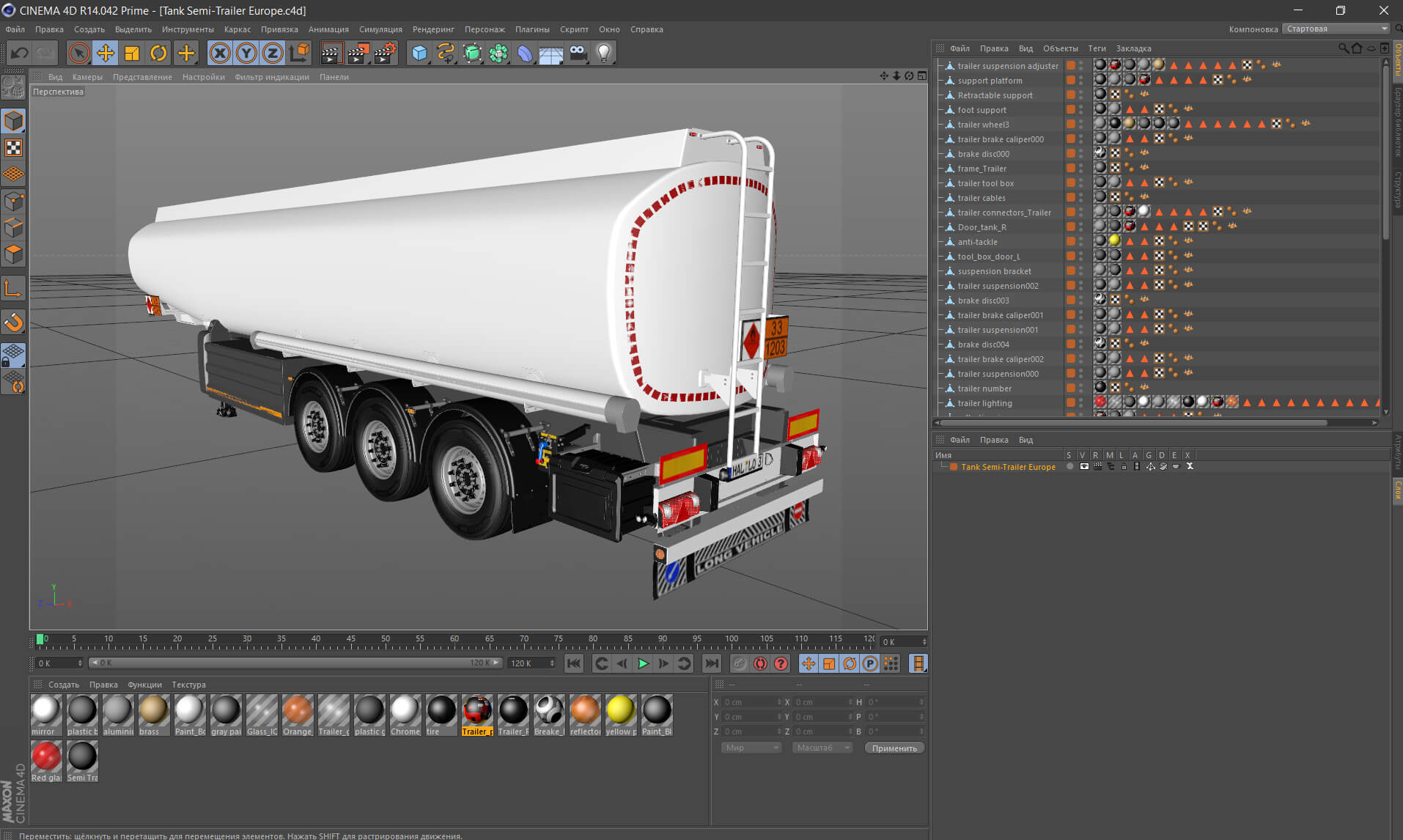The width and height of the screenshot is (1403, 840).
Task: Select the Tank Semi-Trailer Europe layer
Action: click(x=1008, y=467)
